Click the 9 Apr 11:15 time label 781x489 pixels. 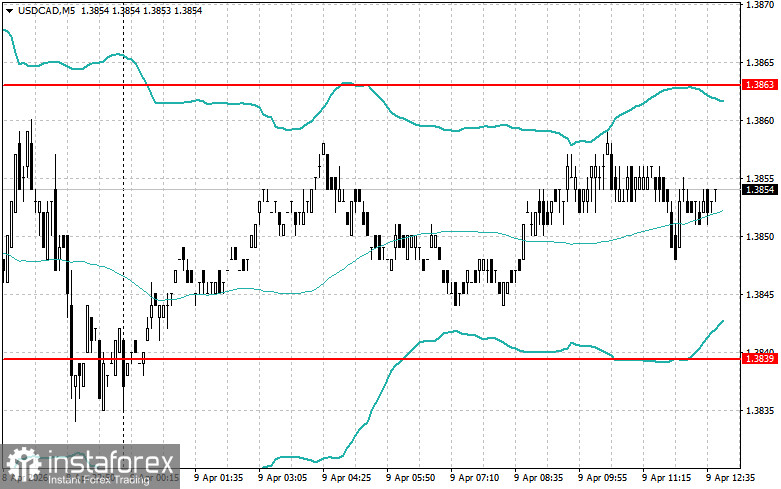click(666, 478)
